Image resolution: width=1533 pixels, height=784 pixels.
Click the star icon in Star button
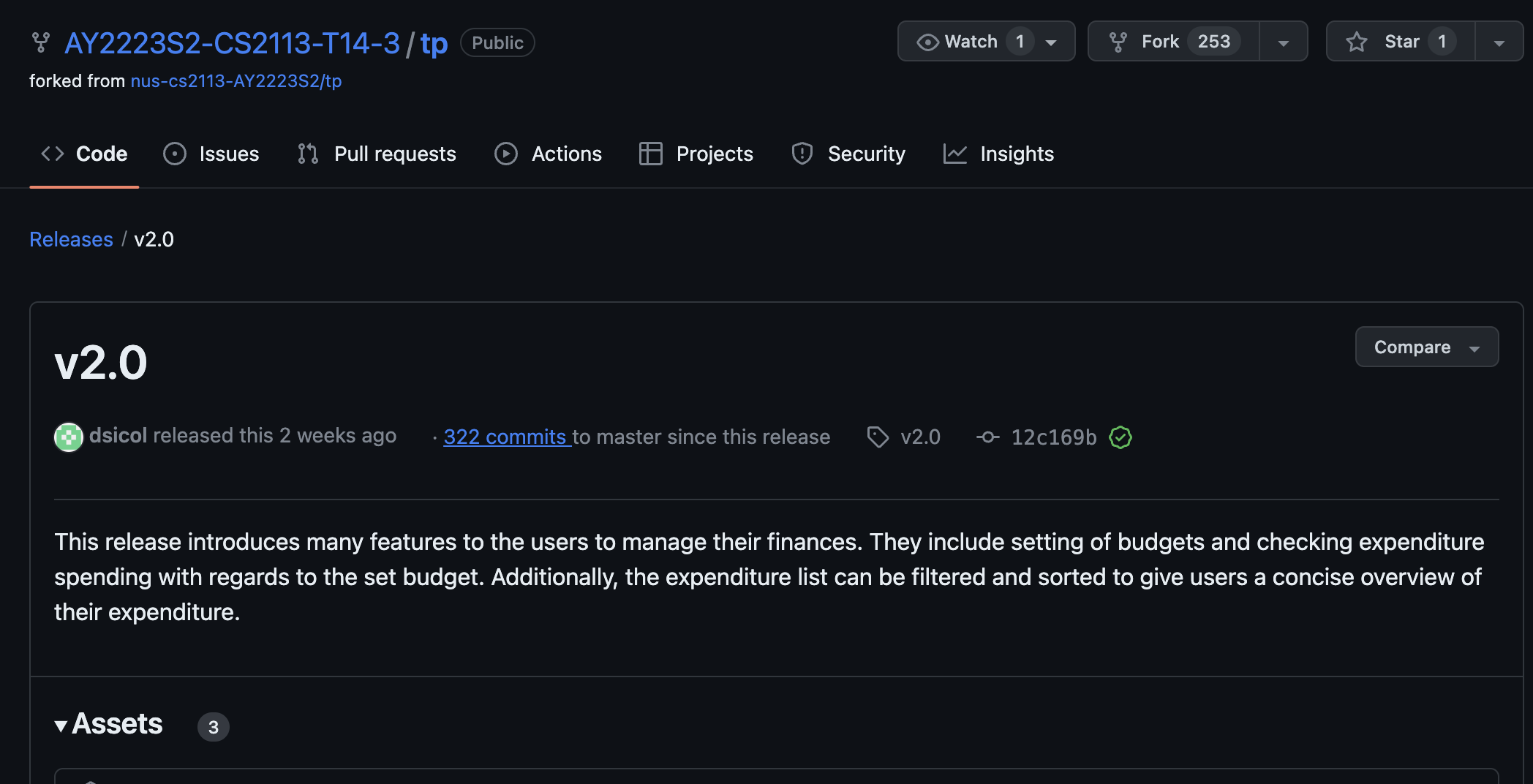1357,42
